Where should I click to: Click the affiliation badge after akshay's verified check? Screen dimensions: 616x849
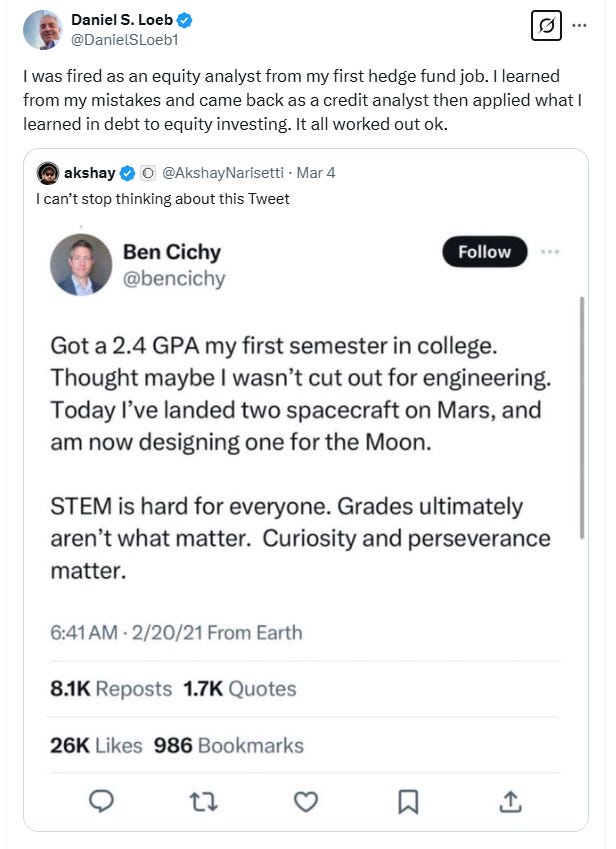147,173
